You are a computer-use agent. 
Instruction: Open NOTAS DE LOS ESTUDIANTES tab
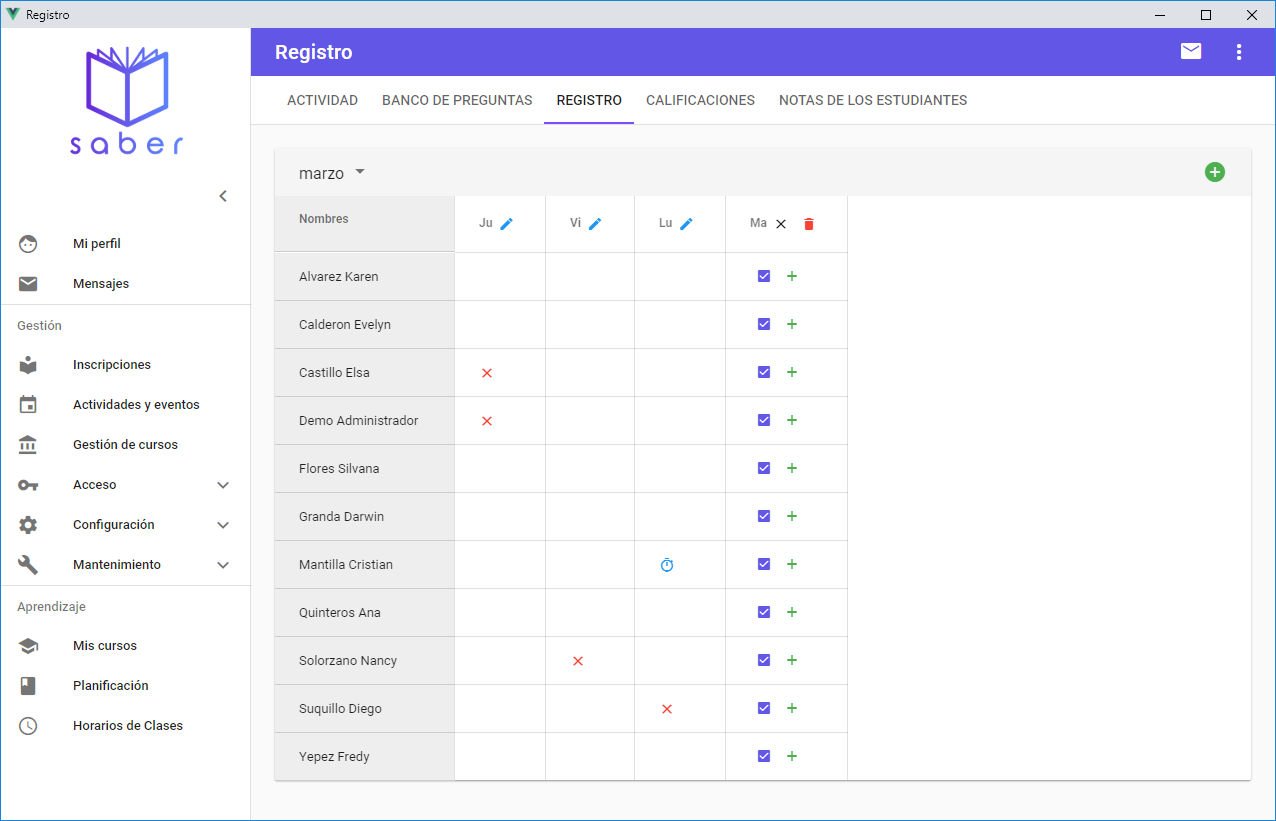pyautogui.click(x=873, y=100)
